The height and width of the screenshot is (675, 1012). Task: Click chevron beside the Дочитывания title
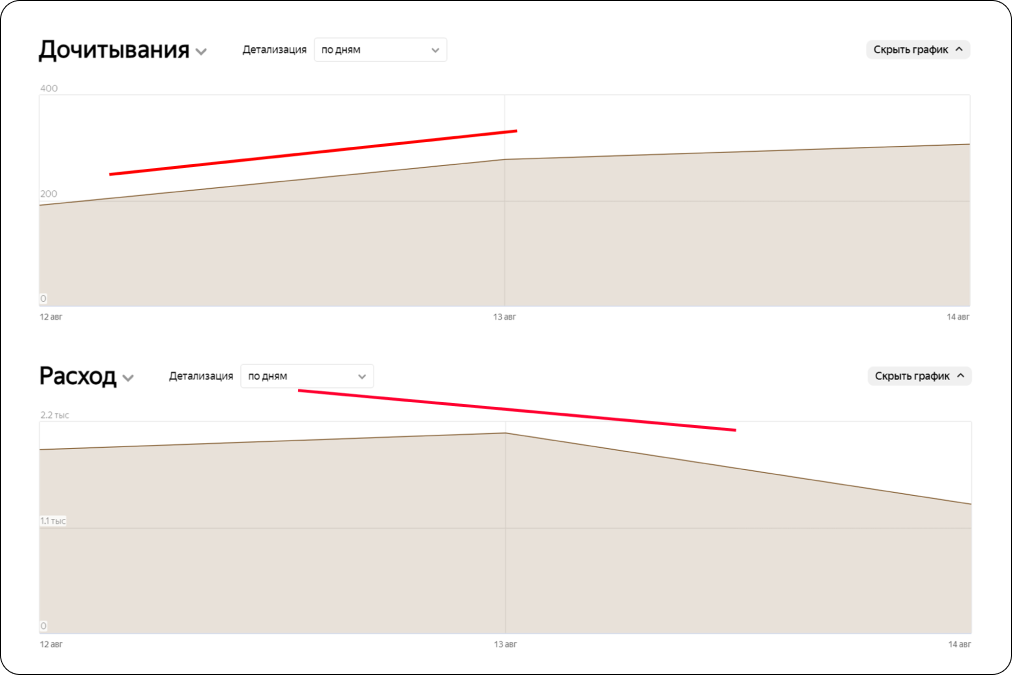click(201, 52)
